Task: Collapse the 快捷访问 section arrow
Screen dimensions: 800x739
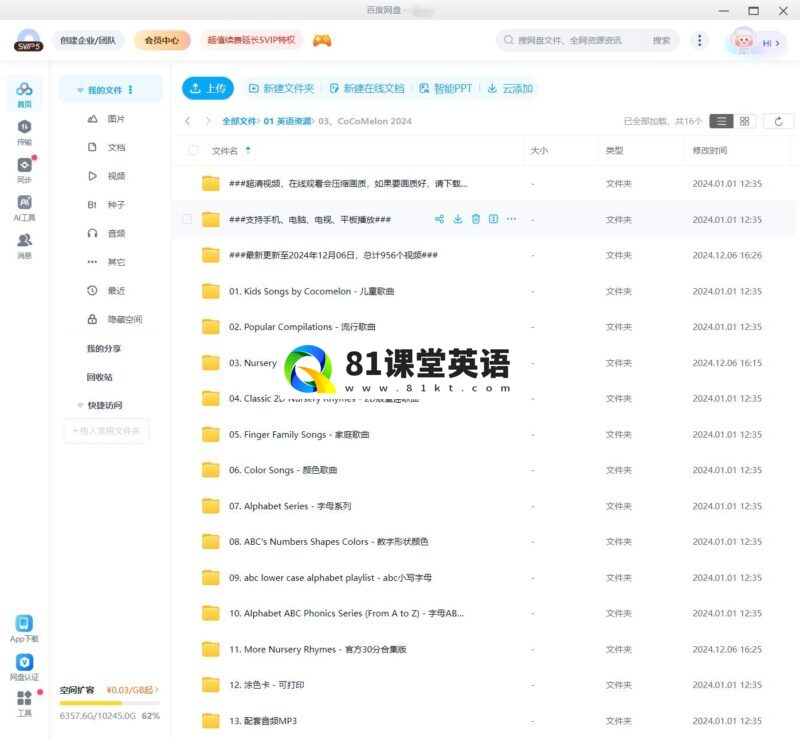Action: coord(80,405)
